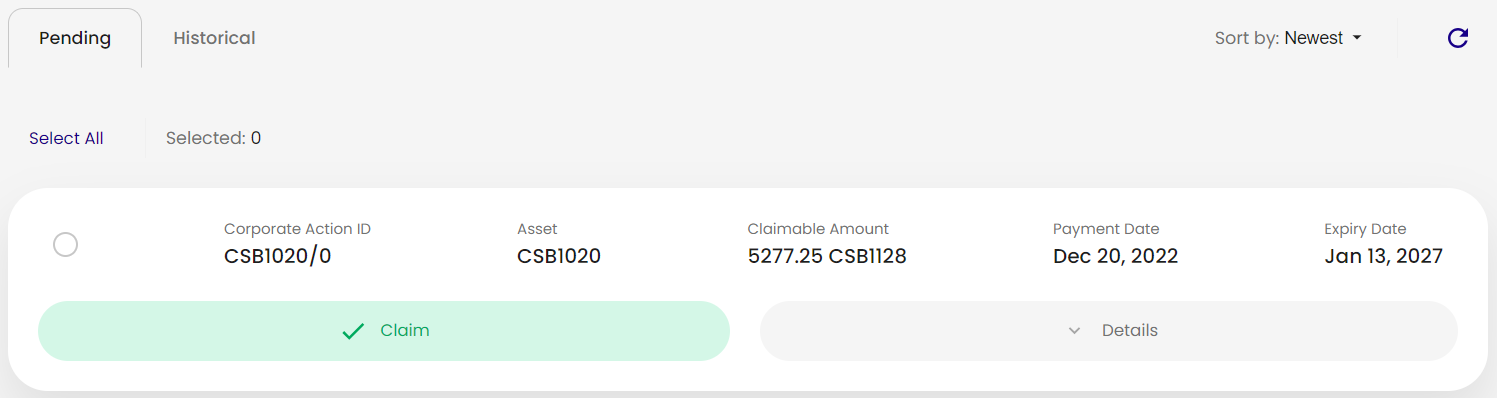Switch to the Pending tab
This screenshot has width=1497, height=398.
[75, 38]
